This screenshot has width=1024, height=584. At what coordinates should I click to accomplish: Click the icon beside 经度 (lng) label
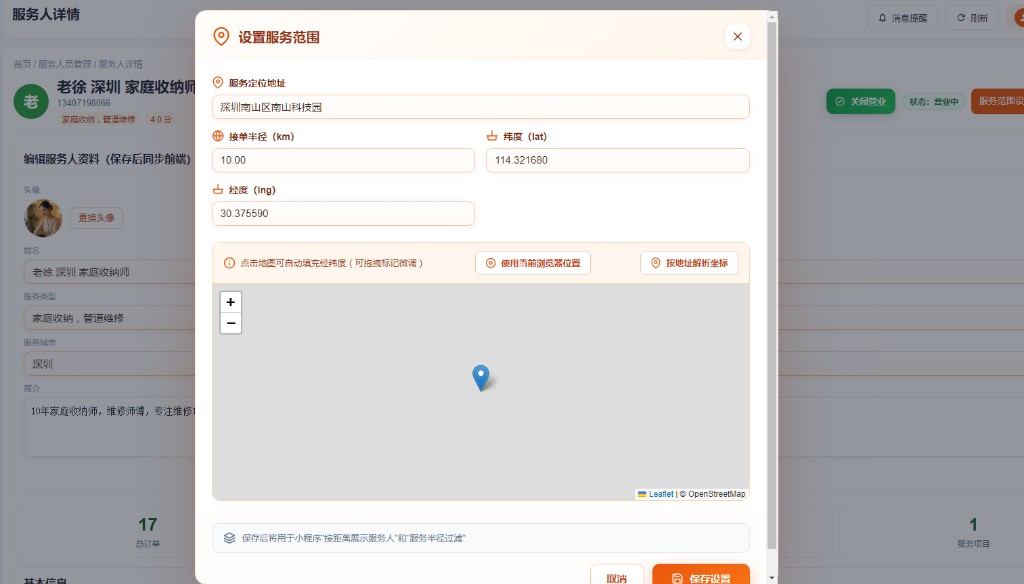click(x=218, y=189)
